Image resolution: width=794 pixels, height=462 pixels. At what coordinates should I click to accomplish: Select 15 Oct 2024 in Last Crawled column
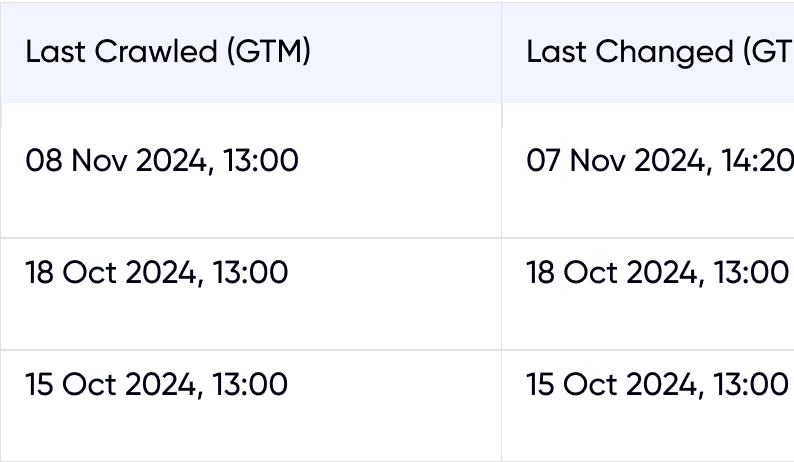pos(157,384)
